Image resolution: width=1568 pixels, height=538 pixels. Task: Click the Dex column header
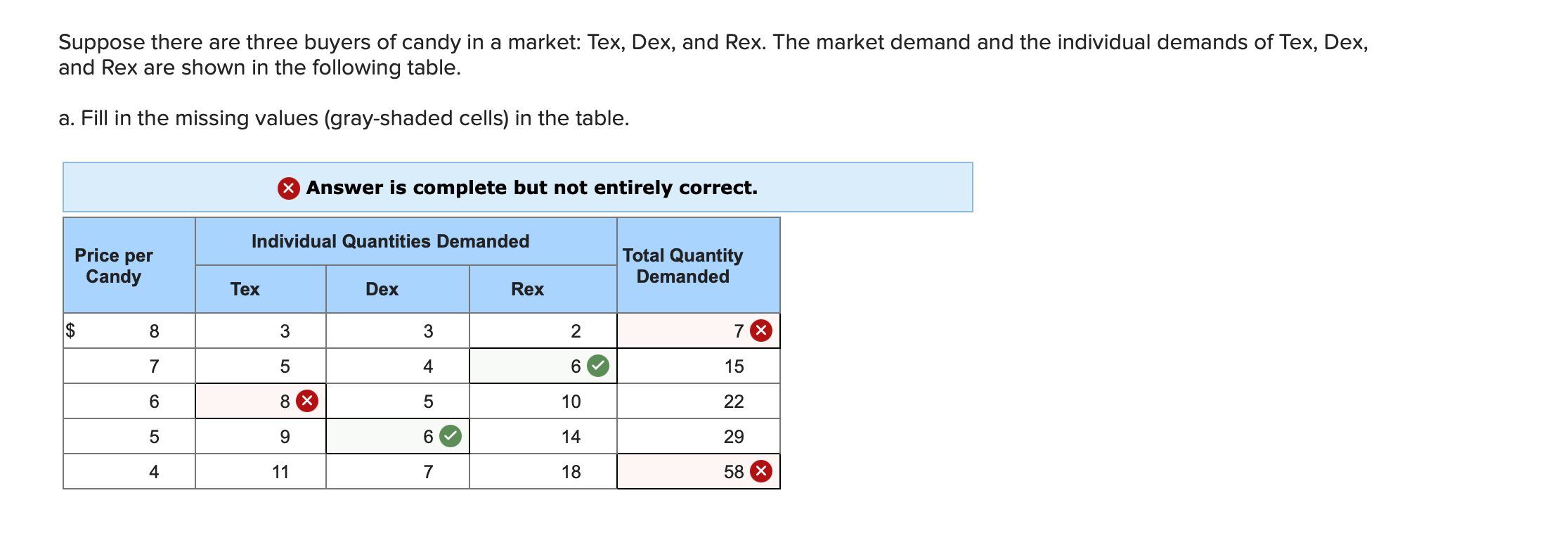coord(382,288)
